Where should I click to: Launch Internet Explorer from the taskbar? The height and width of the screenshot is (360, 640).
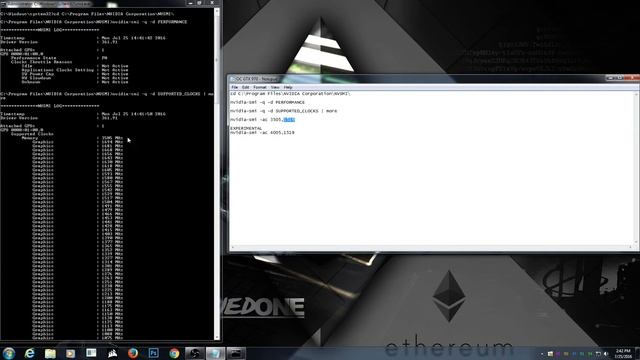[x=29, y=353]
